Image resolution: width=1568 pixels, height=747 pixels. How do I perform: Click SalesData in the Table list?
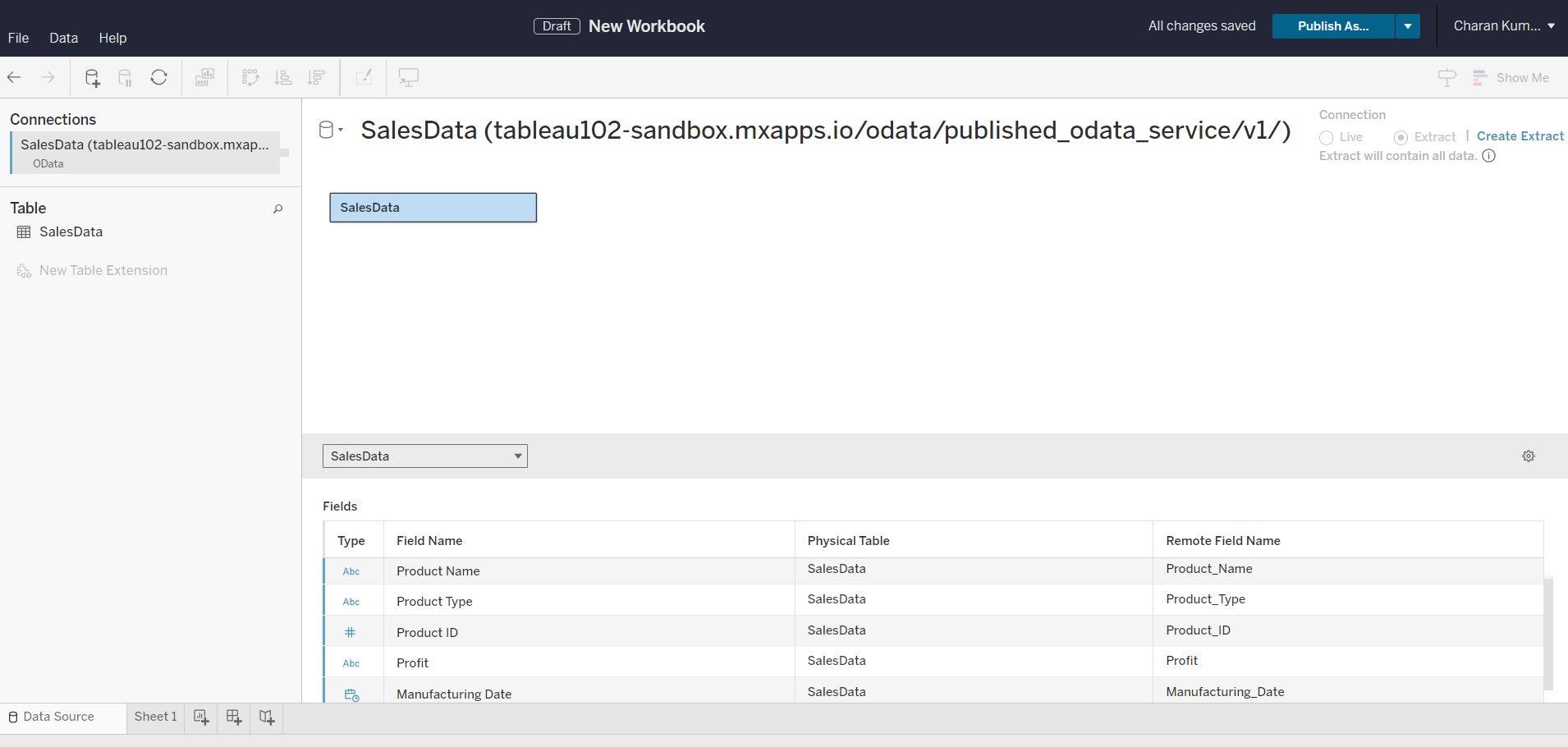(70, 231)
